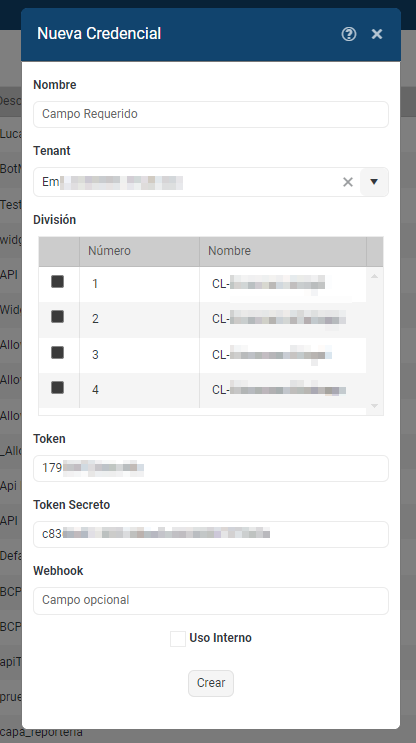
Task: Focus the Webhook optional field
Action: 211,600
